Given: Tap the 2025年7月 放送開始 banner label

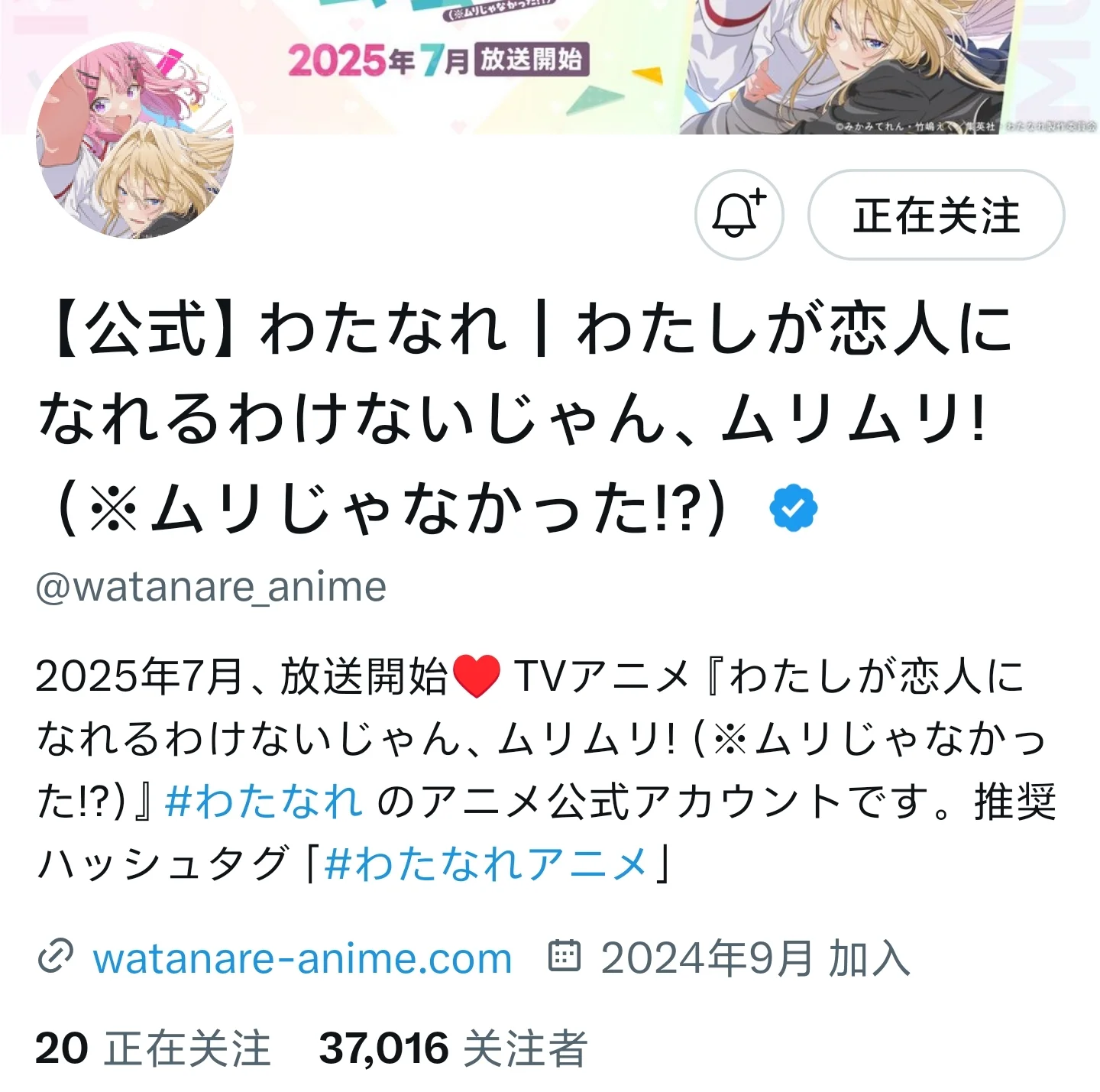Looking at the screenshot, I should [x=438, y=60].
